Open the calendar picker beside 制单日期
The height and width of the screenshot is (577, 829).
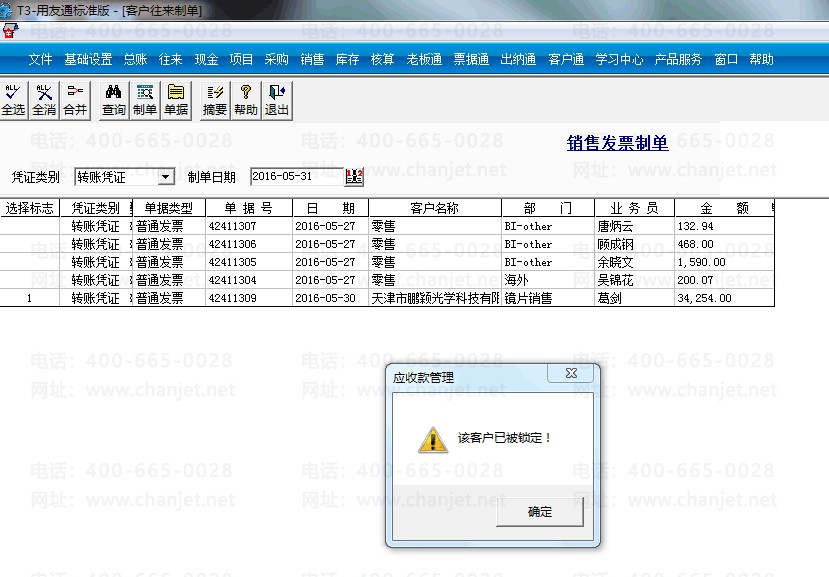(354, 176)
